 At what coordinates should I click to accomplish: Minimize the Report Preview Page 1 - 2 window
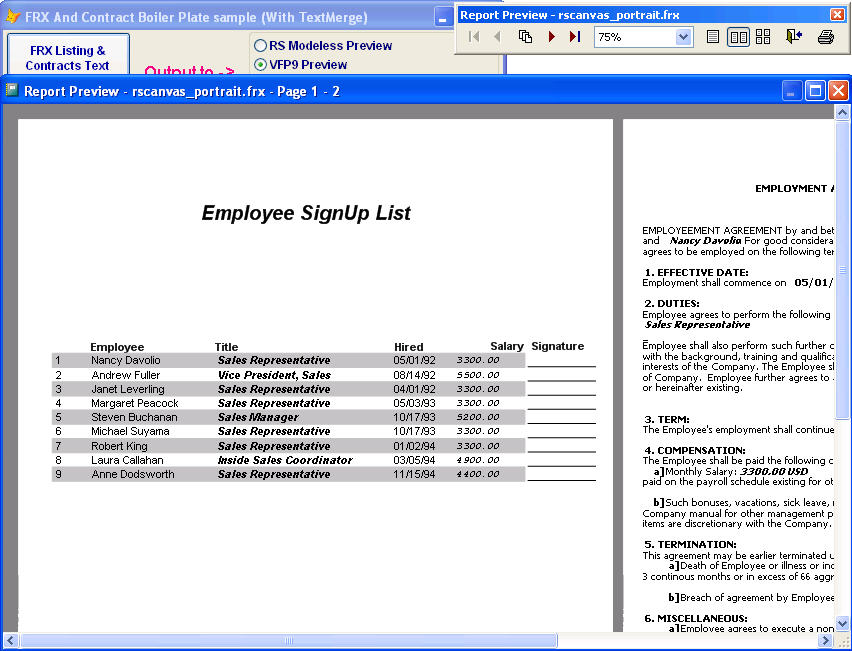point(792,90)
